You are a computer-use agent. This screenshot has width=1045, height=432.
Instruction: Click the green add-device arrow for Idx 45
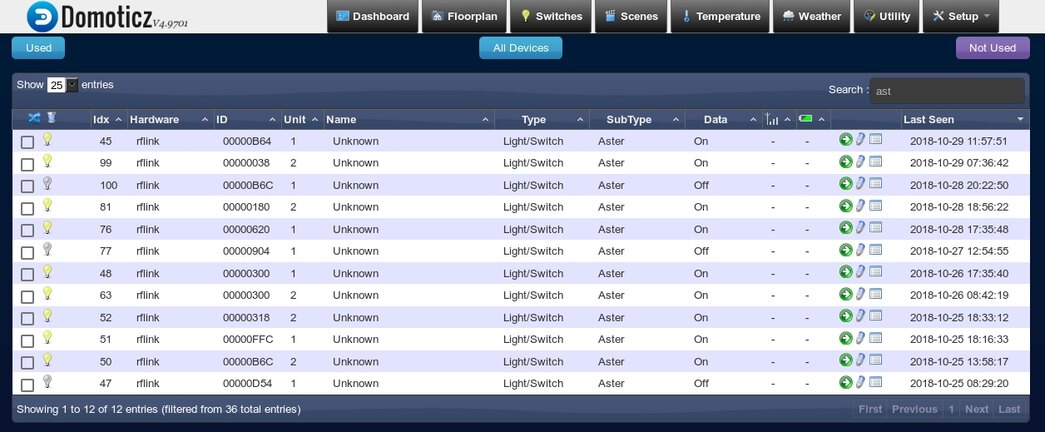pyautogui.click(x=846, y=140)
